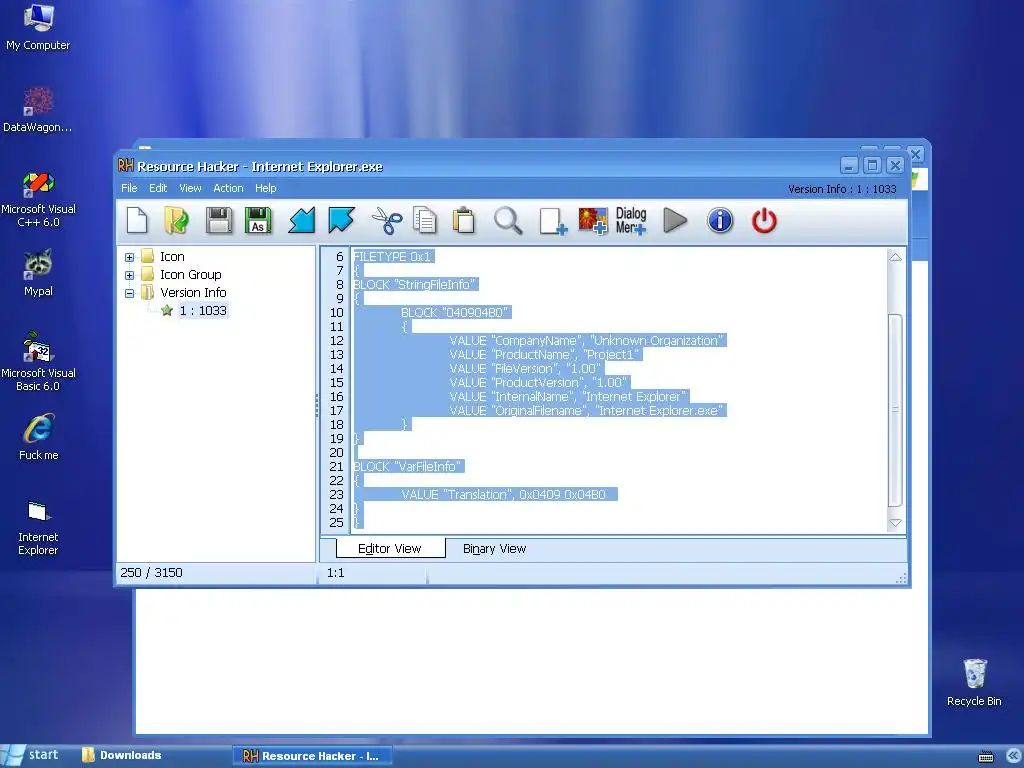Image resolution: width=1024 pixels, height=768 pixels.
Task: Click the editor scrollbar down arrow
Action: [895, 523]
